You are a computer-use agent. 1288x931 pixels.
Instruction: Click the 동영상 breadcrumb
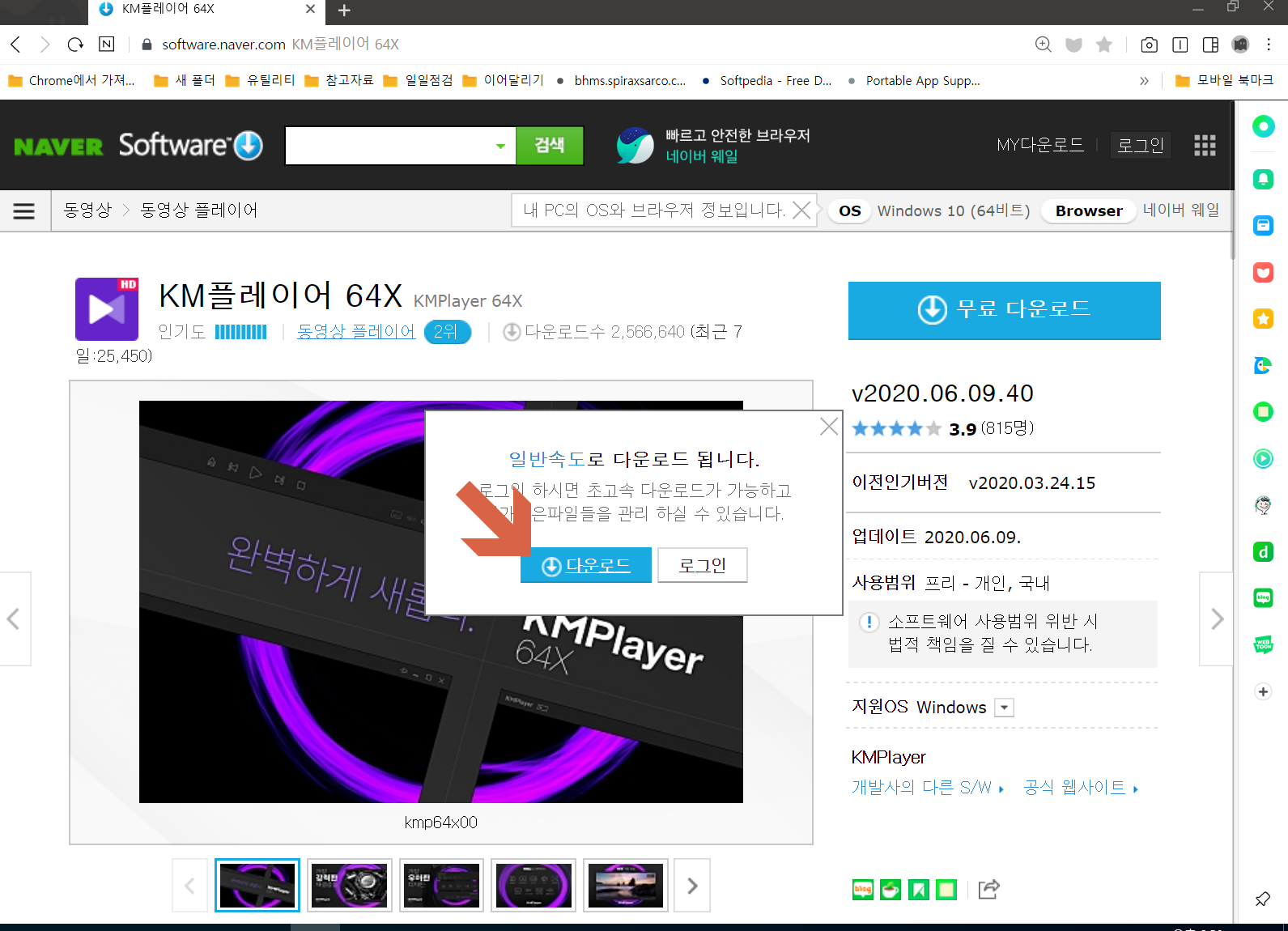click(87, 210)
